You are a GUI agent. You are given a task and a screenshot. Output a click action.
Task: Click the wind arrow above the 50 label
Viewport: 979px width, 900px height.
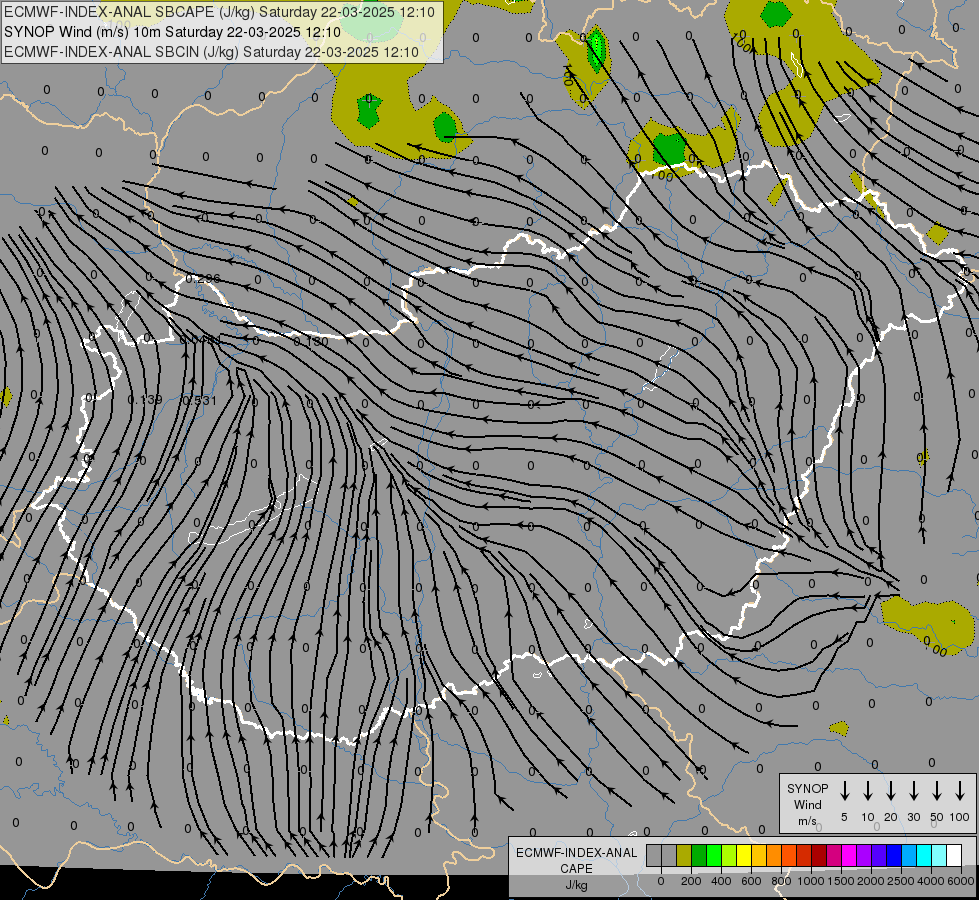(937, 791)
